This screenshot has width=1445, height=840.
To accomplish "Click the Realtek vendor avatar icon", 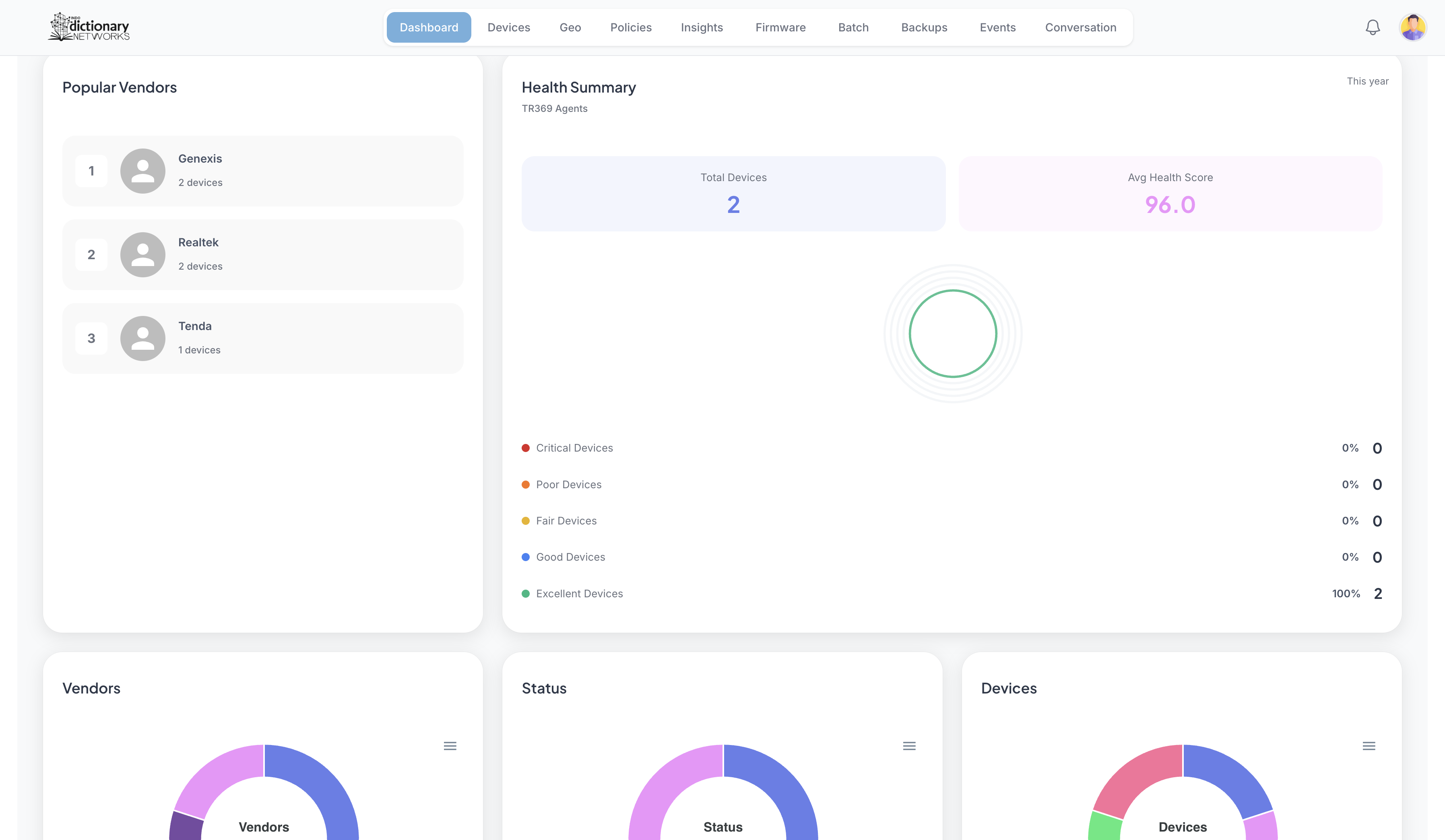I will click(x=143, y=255).
